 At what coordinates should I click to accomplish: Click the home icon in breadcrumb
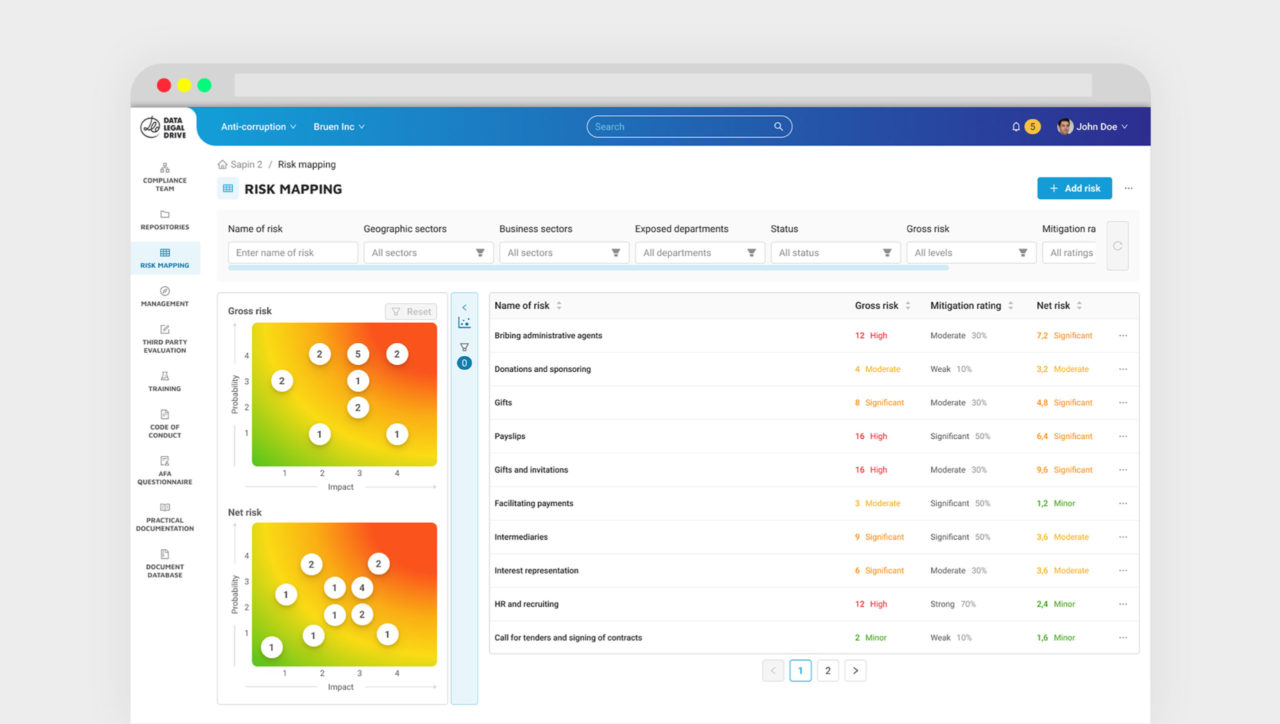click(222, 164)
